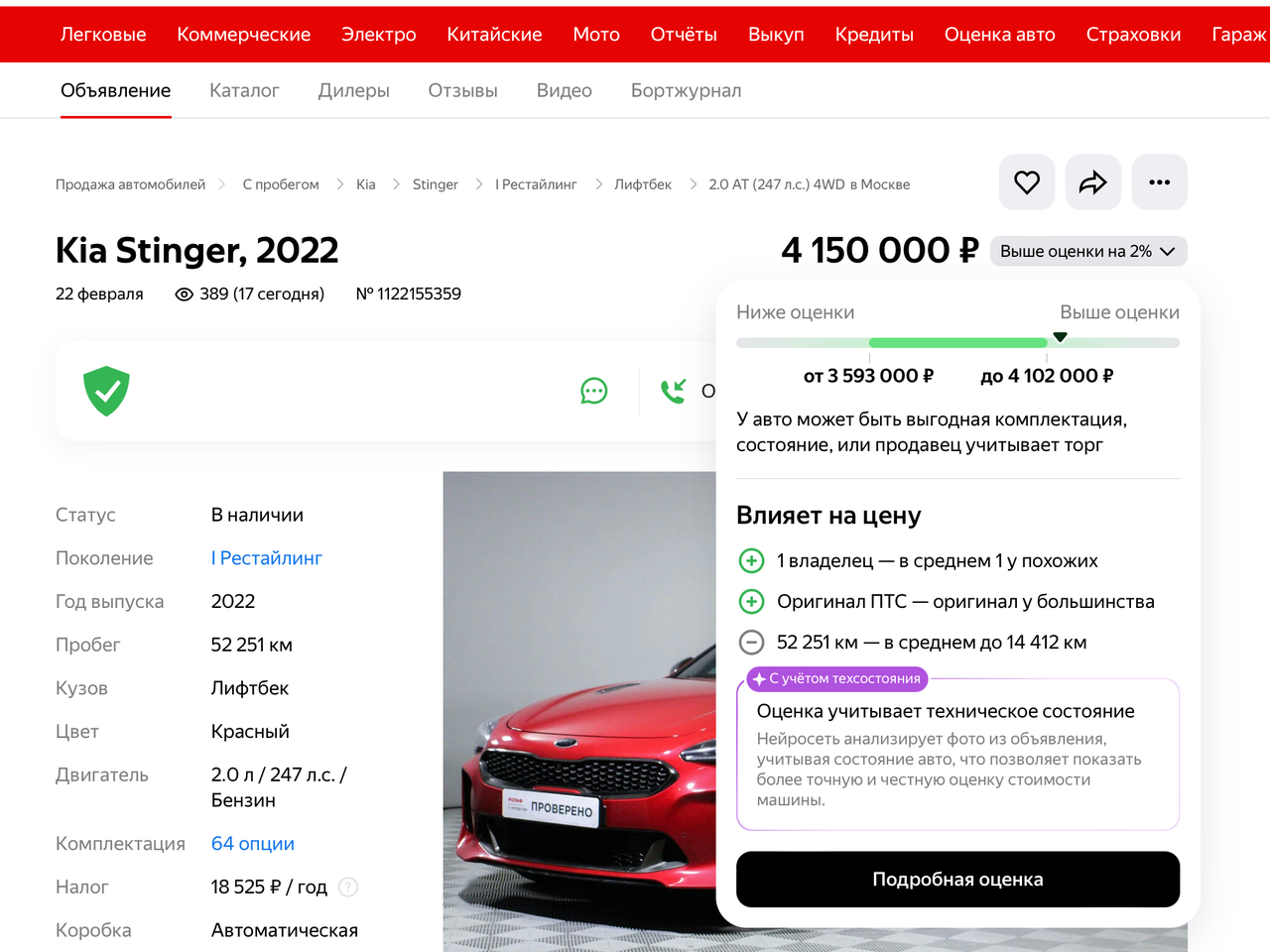Image resolution: width=1270 pixels, height=952 pixels.
Task: Click the listing number 1122155359
Action: click(x=409, y=295)
